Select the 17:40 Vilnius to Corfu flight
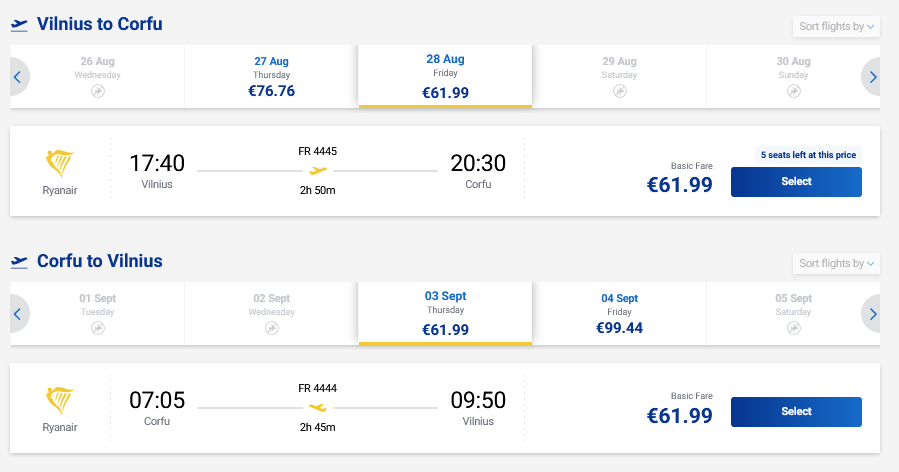Viewport: 899px width, 472px height. pos(796,182)
